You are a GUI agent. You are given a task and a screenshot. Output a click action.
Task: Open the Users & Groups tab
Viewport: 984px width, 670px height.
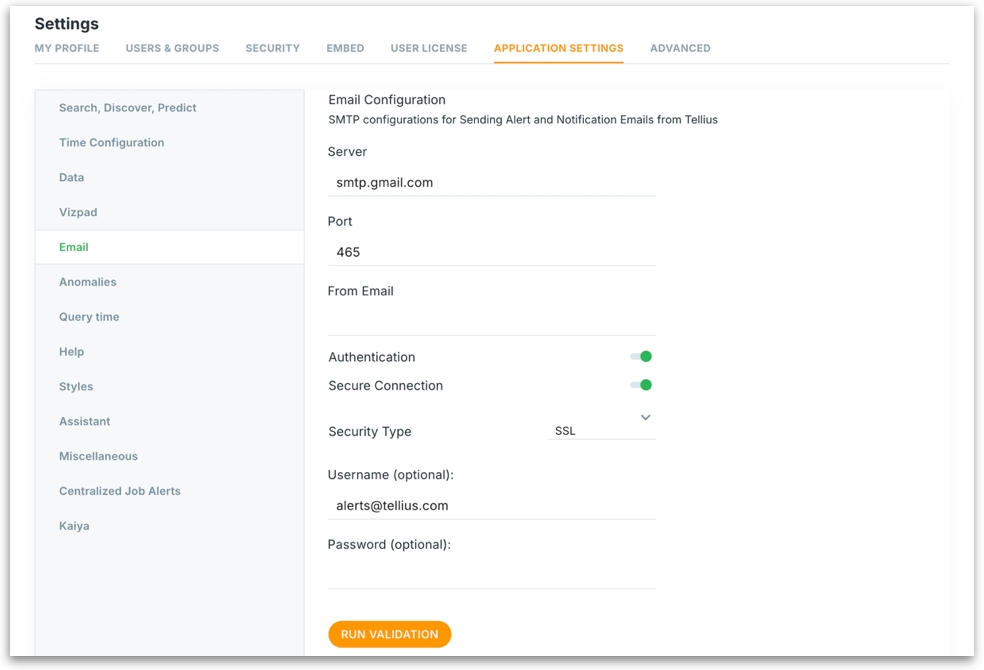[x=172, y=48]
